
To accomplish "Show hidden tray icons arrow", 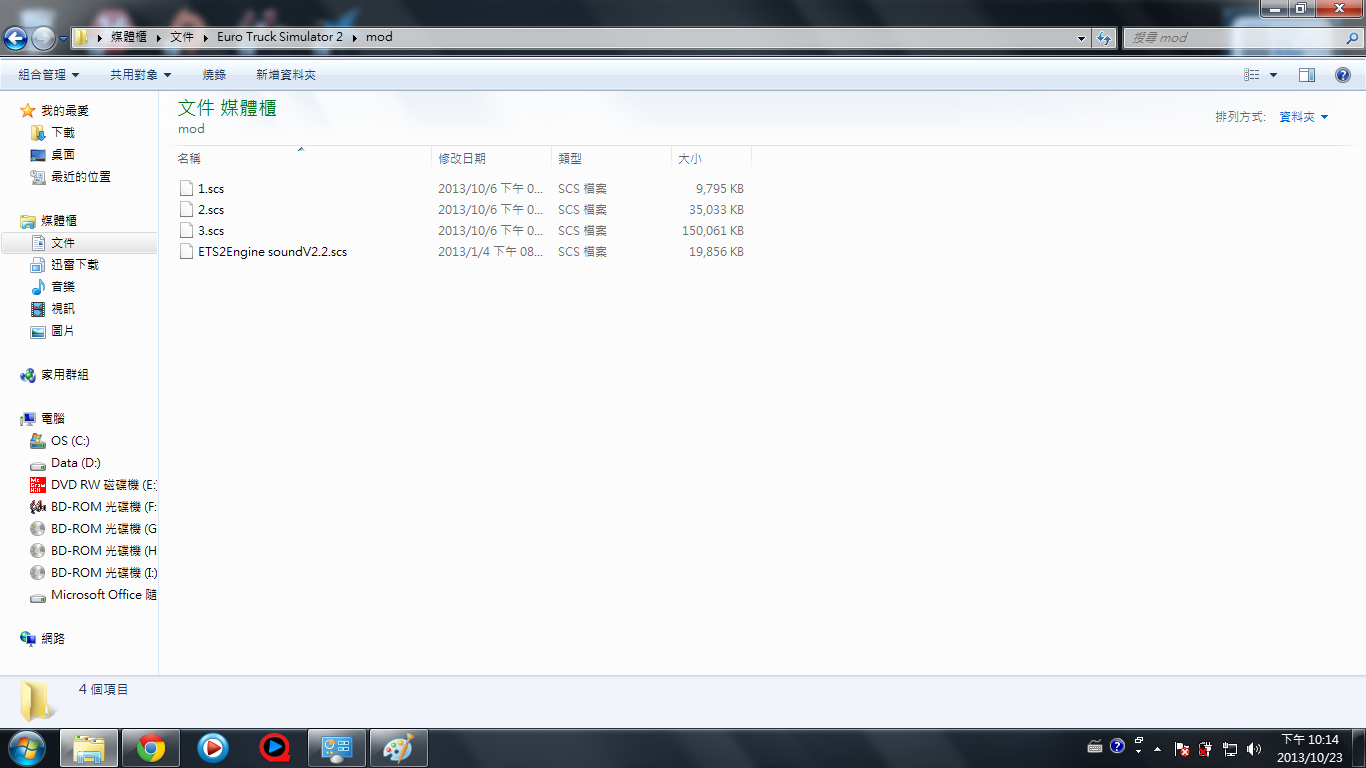I will pyautogui.click(x=1158, y=748).
